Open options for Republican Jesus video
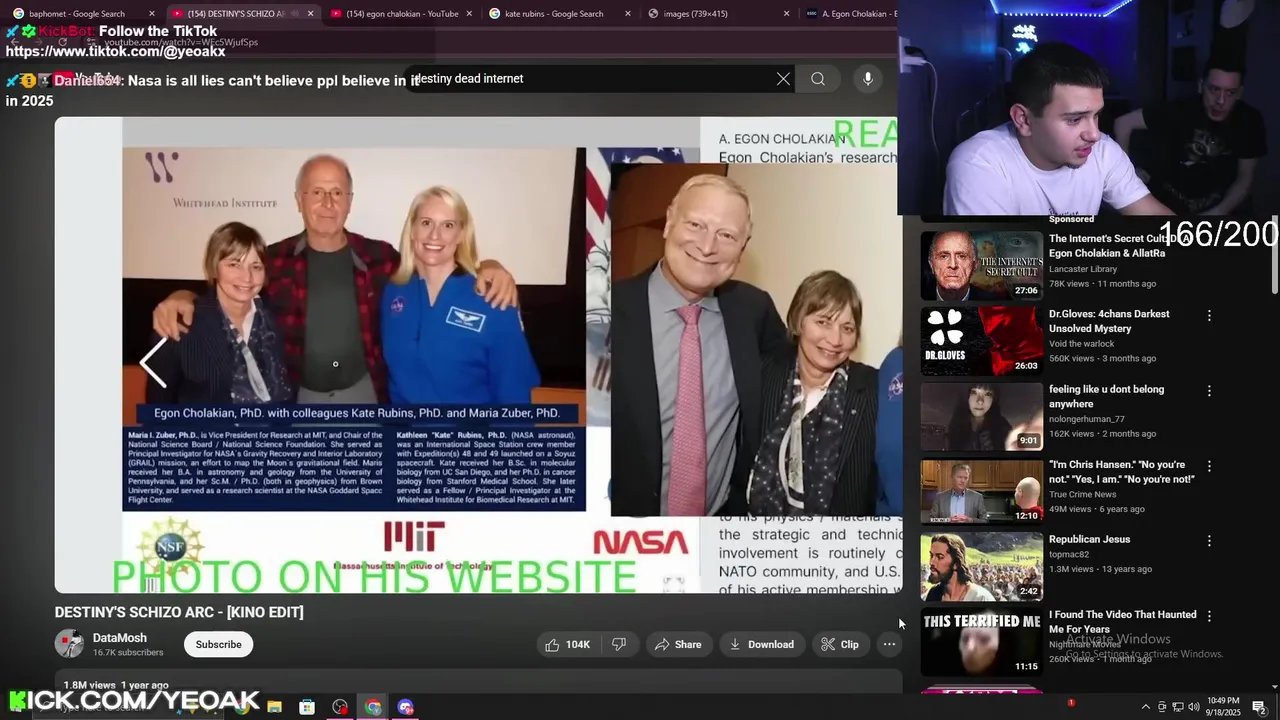The image size is (1280, 720). coord(1209,541)
